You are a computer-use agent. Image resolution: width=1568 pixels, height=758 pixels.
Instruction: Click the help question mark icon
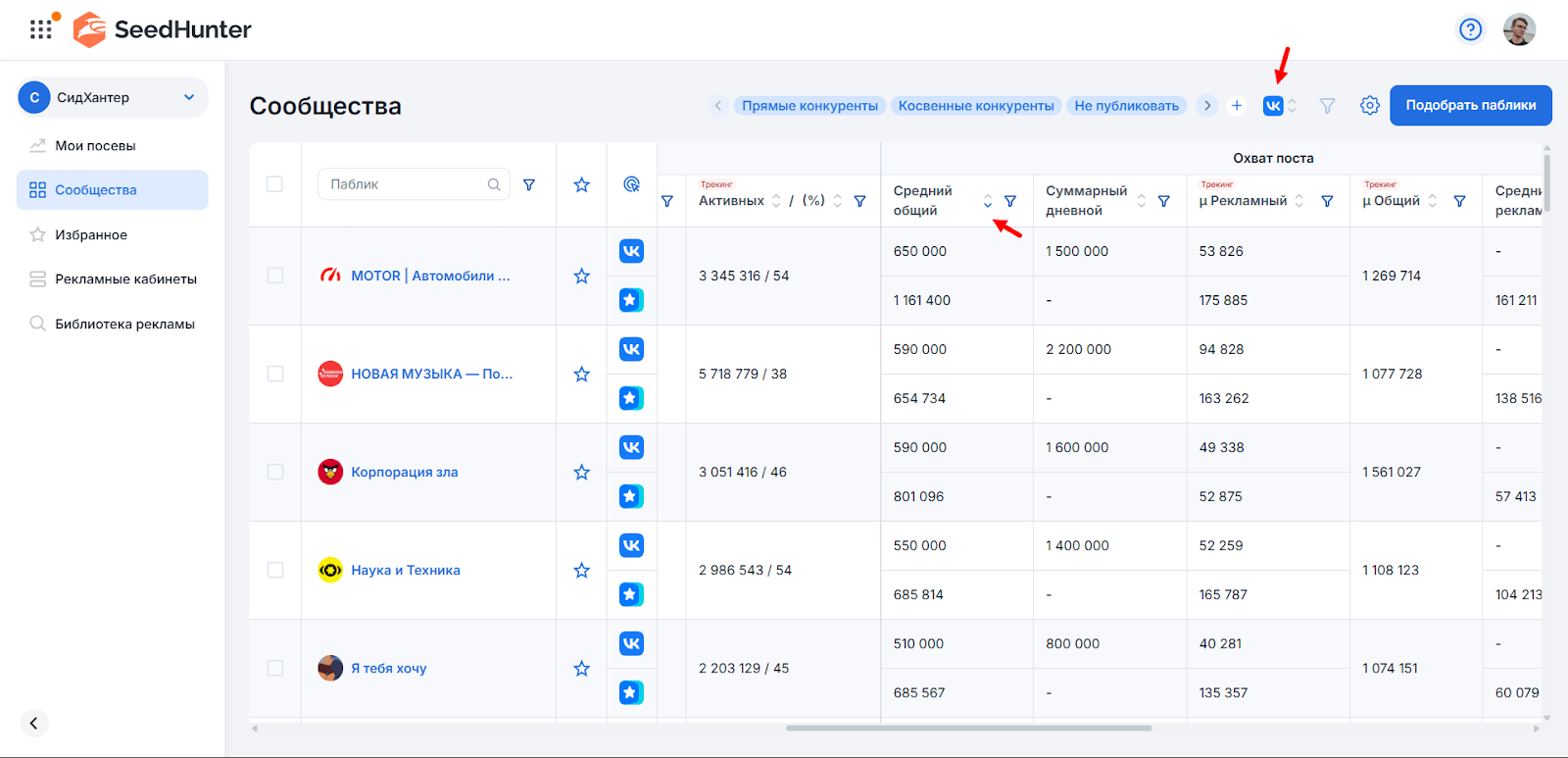coord(1470,29)
